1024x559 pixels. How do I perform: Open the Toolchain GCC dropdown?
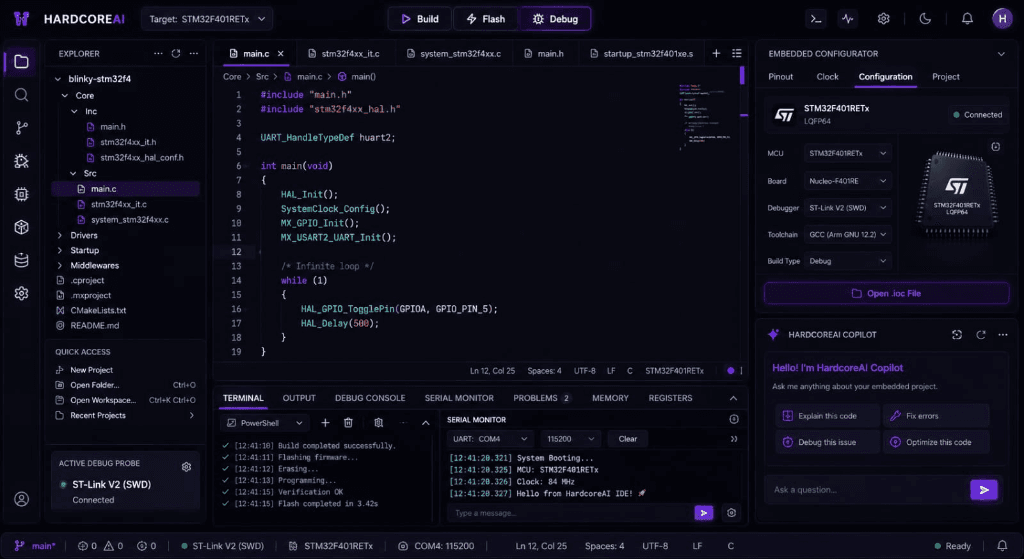847,234
